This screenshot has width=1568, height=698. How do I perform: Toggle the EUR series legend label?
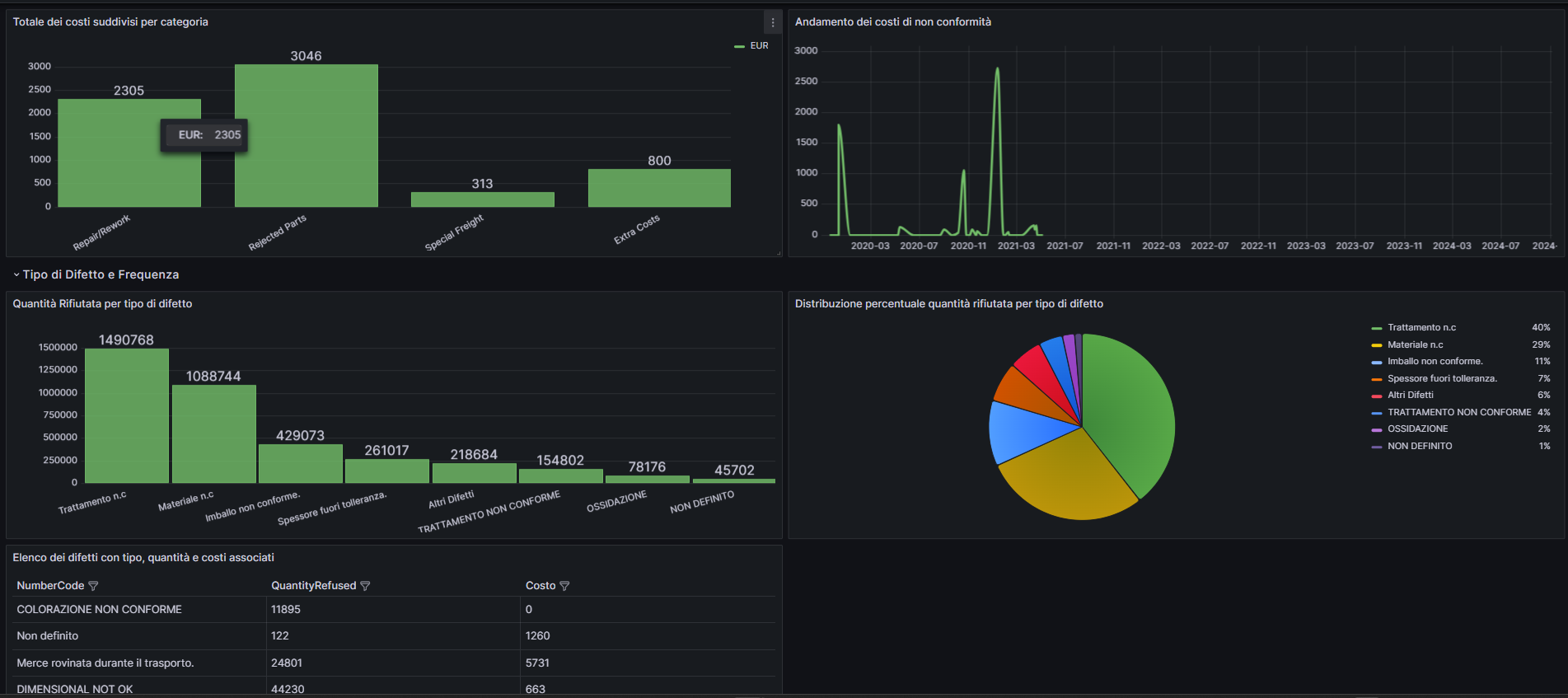coord(759,46)
